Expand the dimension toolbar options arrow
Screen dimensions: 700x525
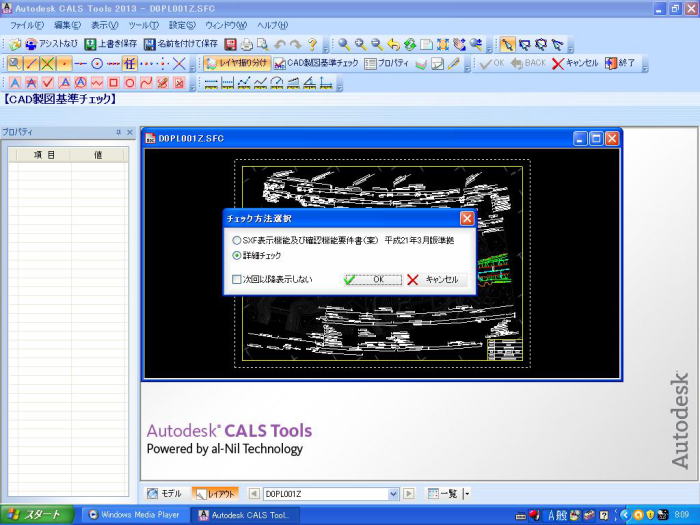(340, 85)
